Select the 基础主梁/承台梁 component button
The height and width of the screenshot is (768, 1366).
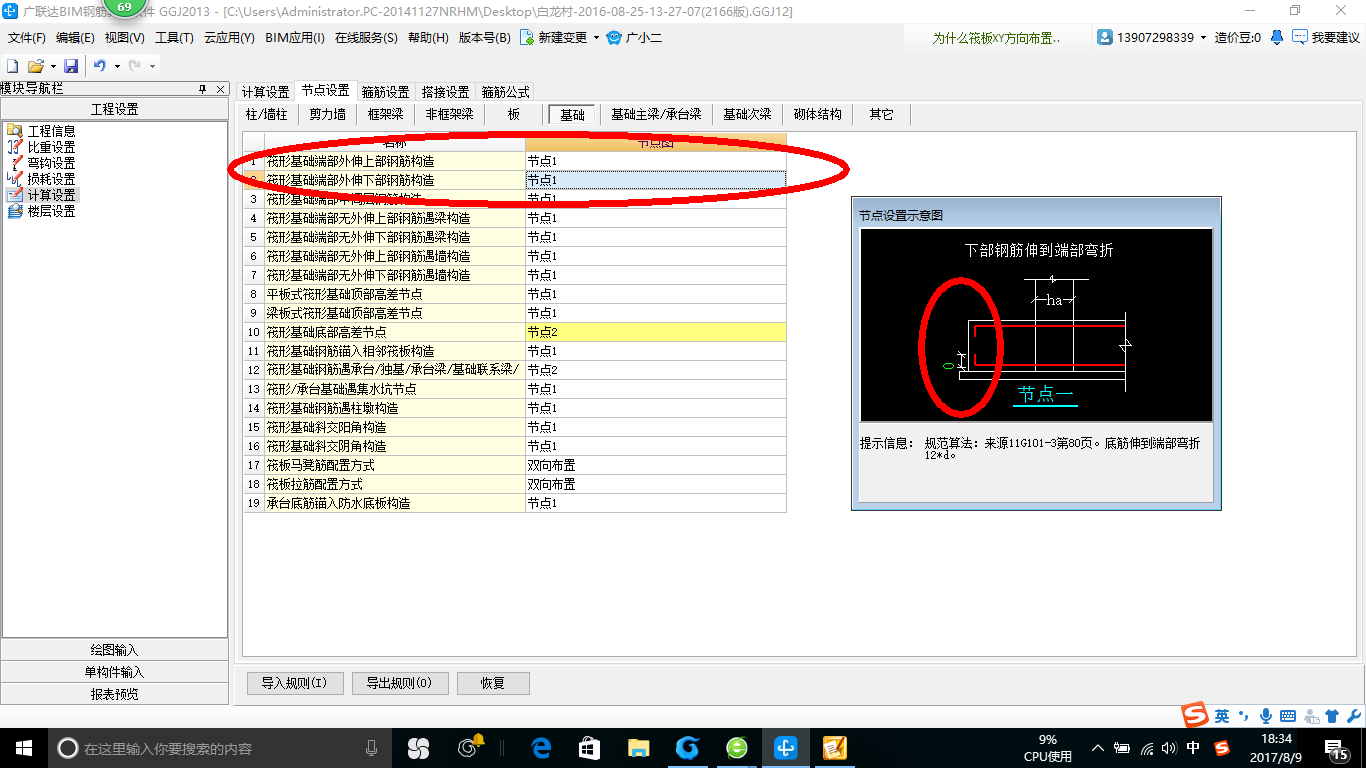(x=656, y=114)
